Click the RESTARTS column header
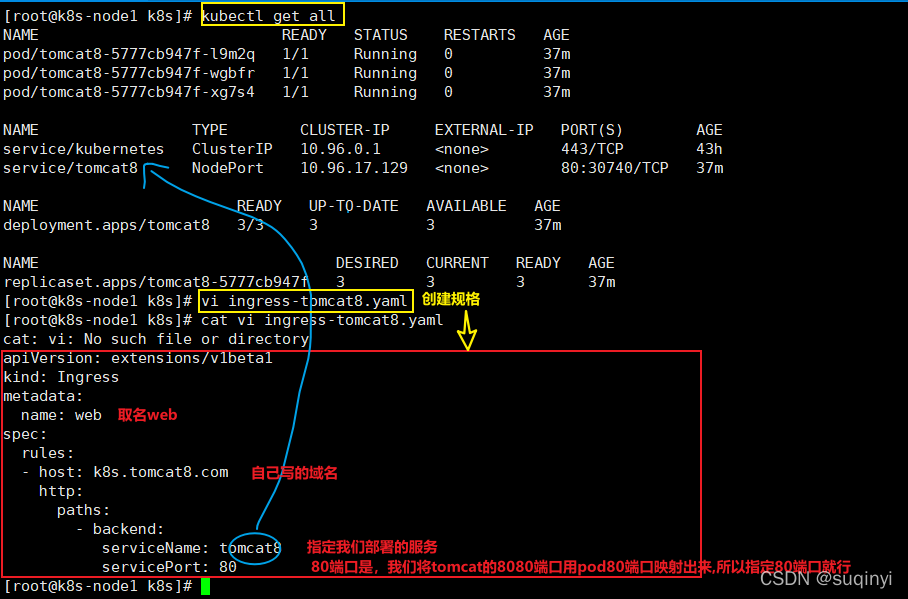Image resolution: width=908 pixels, height=599 pixels. point(479,35)
